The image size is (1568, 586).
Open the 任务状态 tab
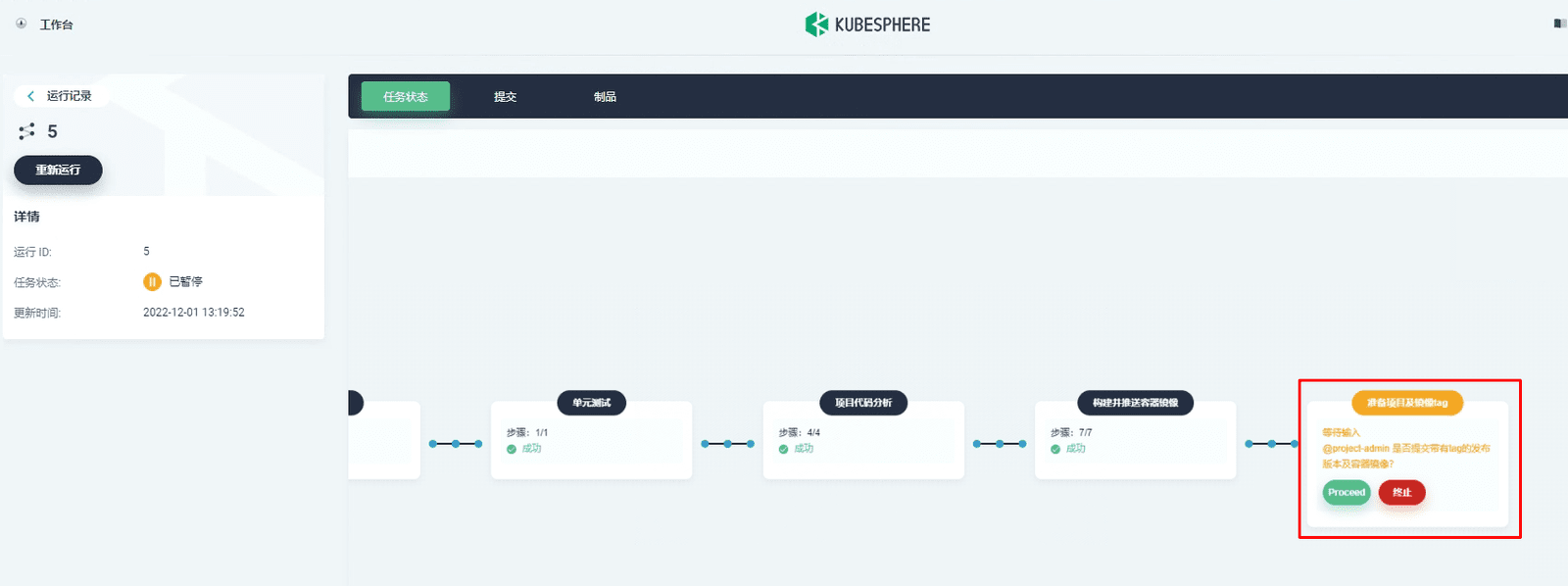[x=406, y=96]
